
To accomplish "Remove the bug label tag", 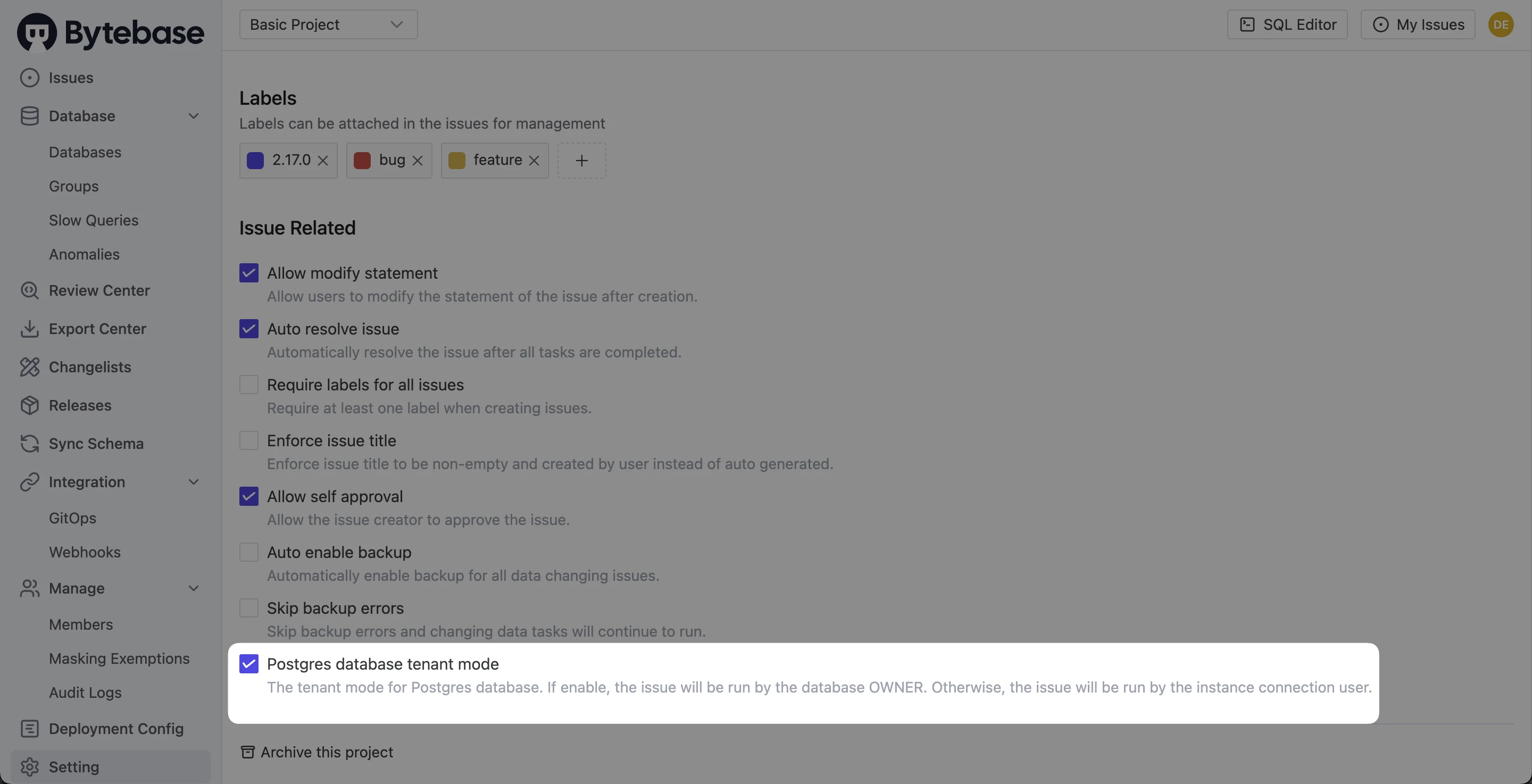I will (x=418, y=160).
